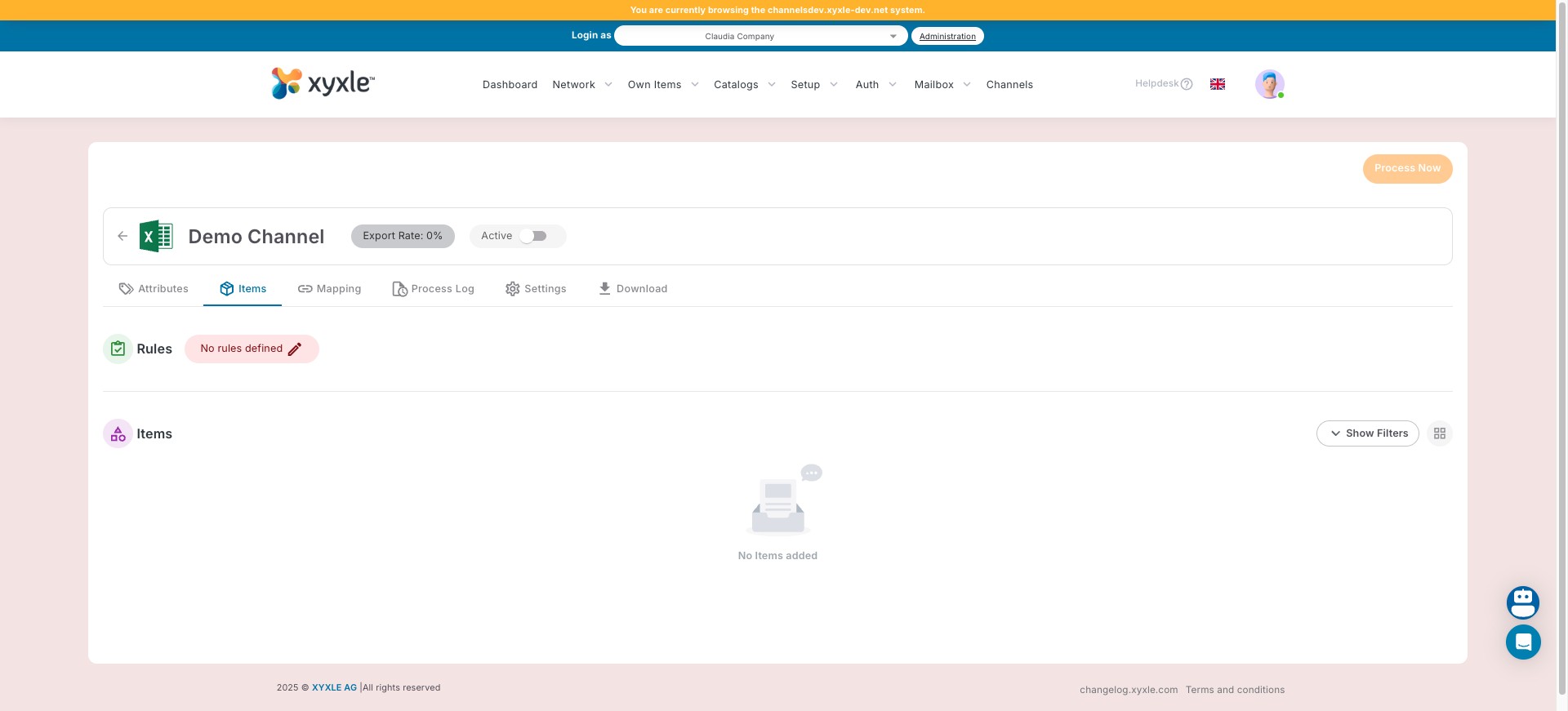This screenshot has height=711, width=1568.
Task: Open the Process Log tab
Action: point(433,289)
